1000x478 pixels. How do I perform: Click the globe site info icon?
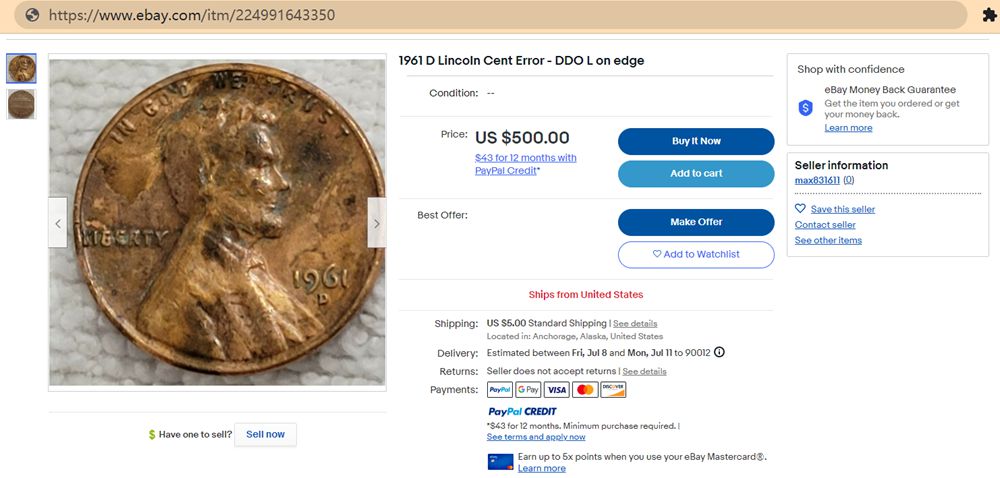click(32, 15)
